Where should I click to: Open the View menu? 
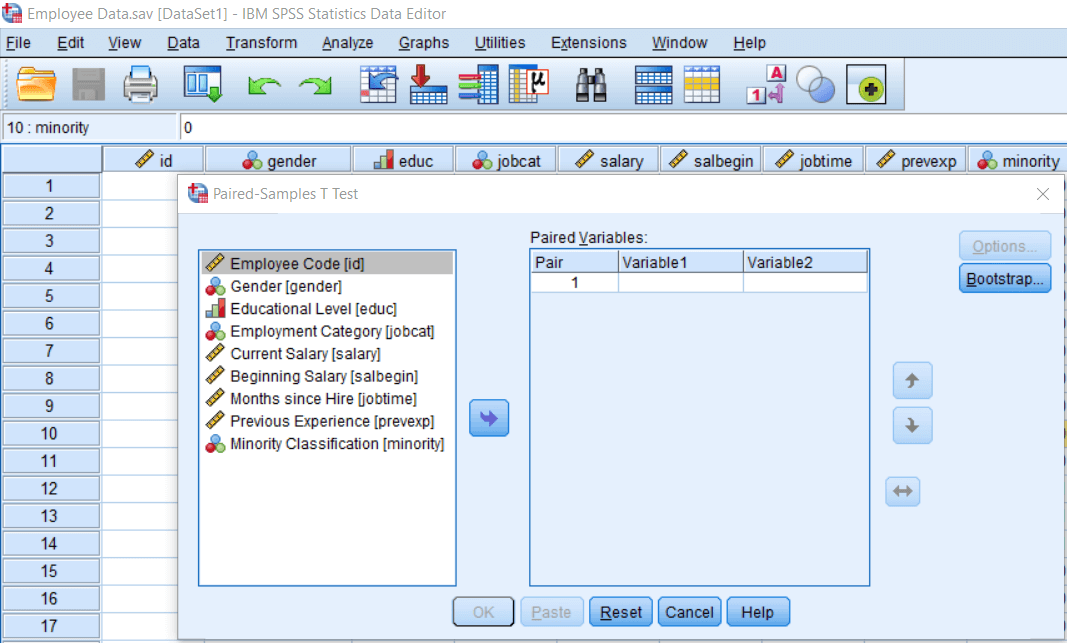[x=125, y=43]
